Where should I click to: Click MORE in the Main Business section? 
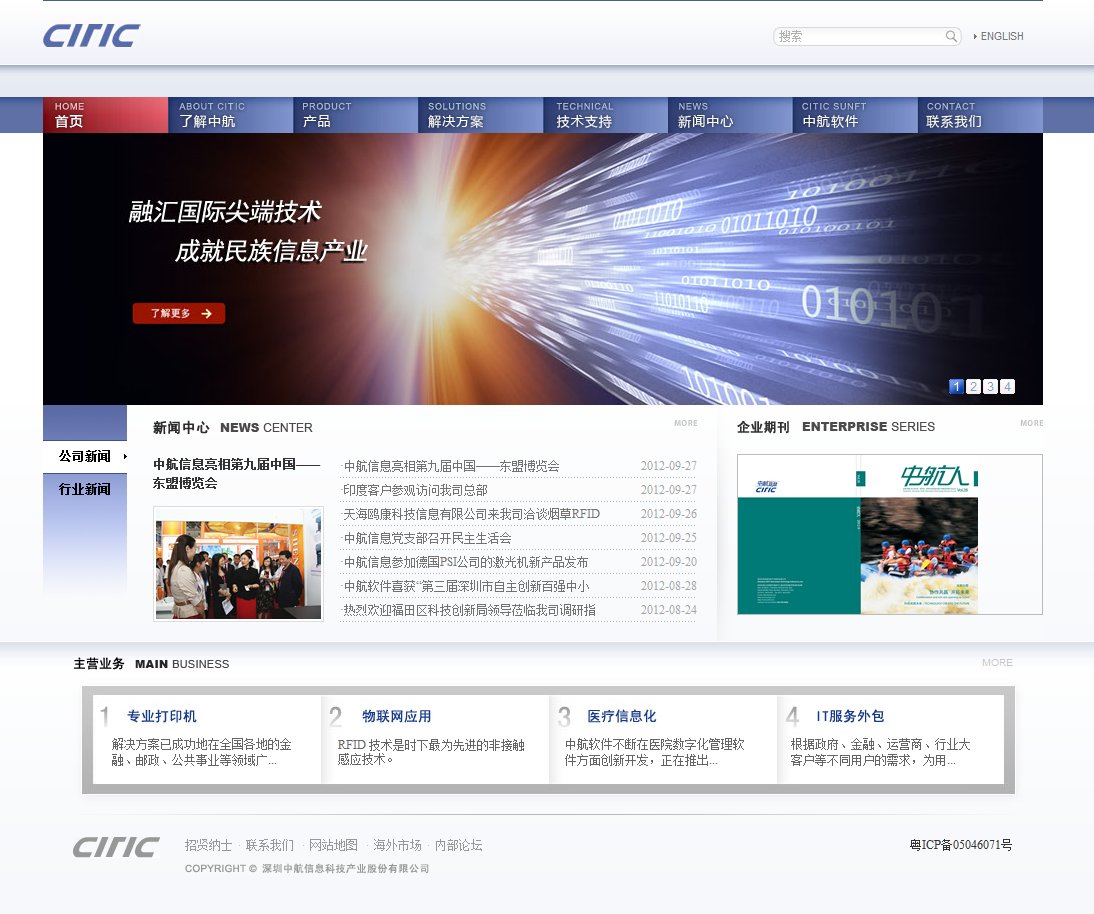click(997, 663)
